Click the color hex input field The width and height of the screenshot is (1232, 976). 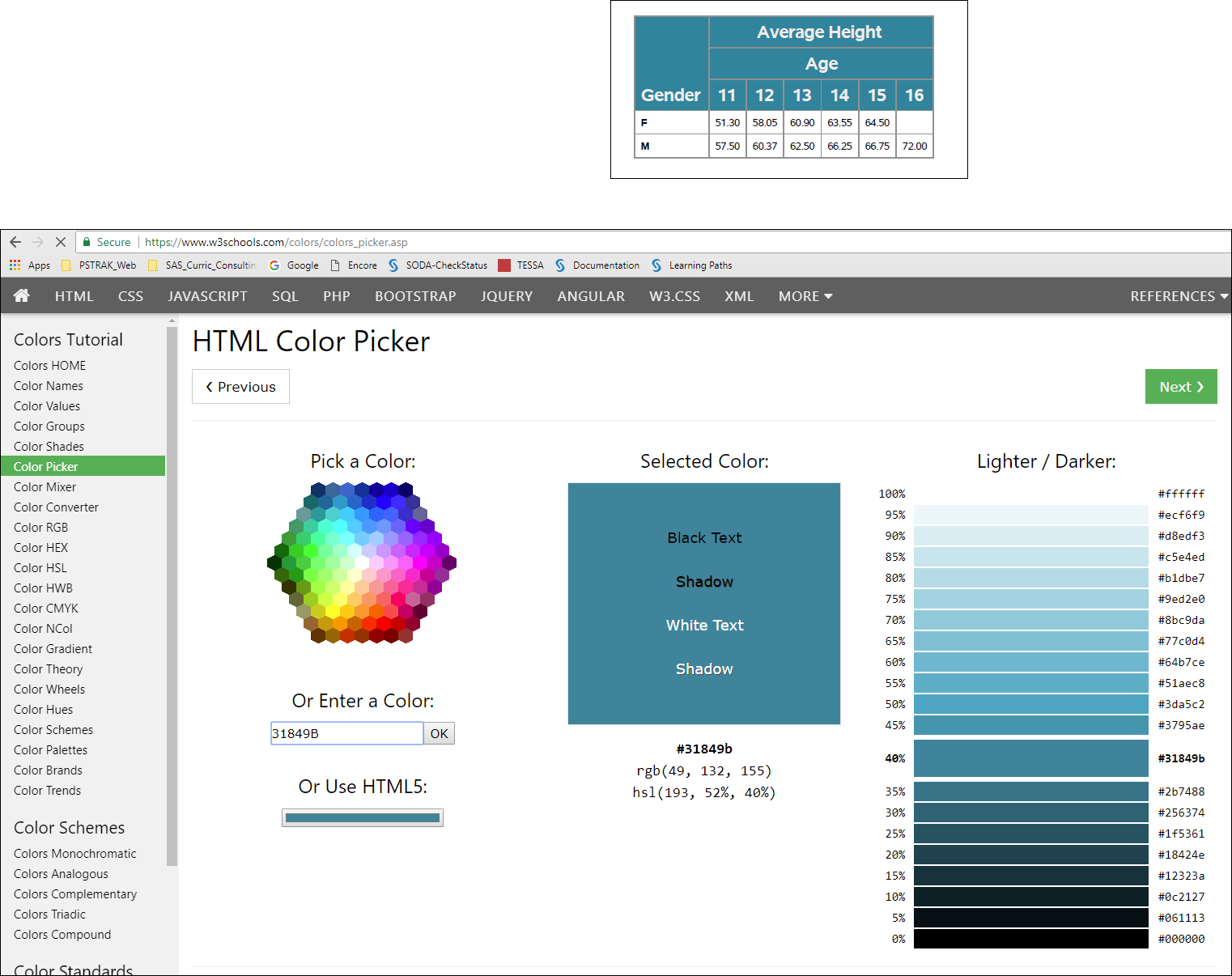coord(346,733)
